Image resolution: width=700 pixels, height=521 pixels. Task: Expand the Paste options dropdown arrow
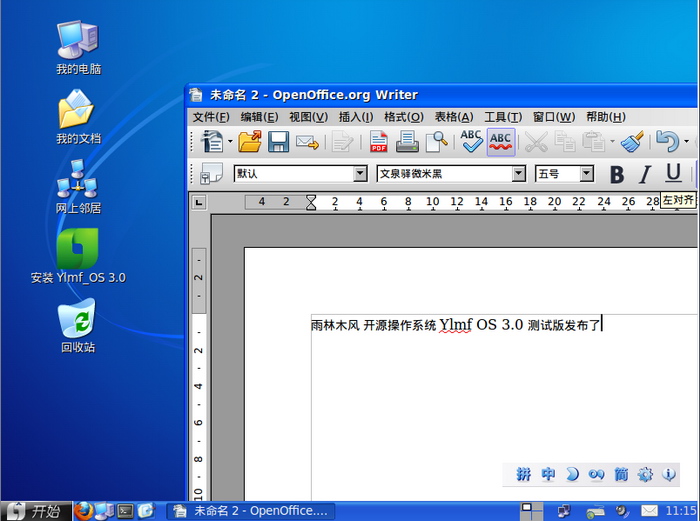tap(612, 142)
